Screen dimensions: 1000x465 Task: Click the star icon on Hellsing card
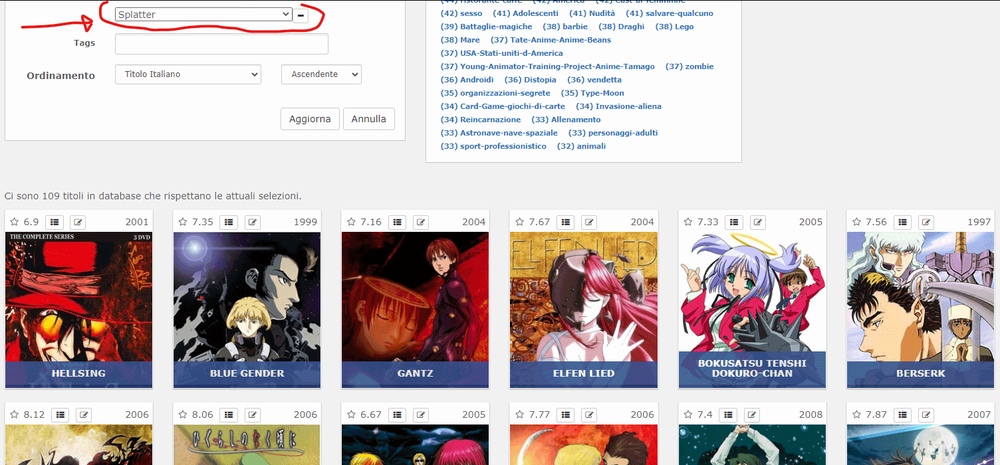(x=15, y=222)
